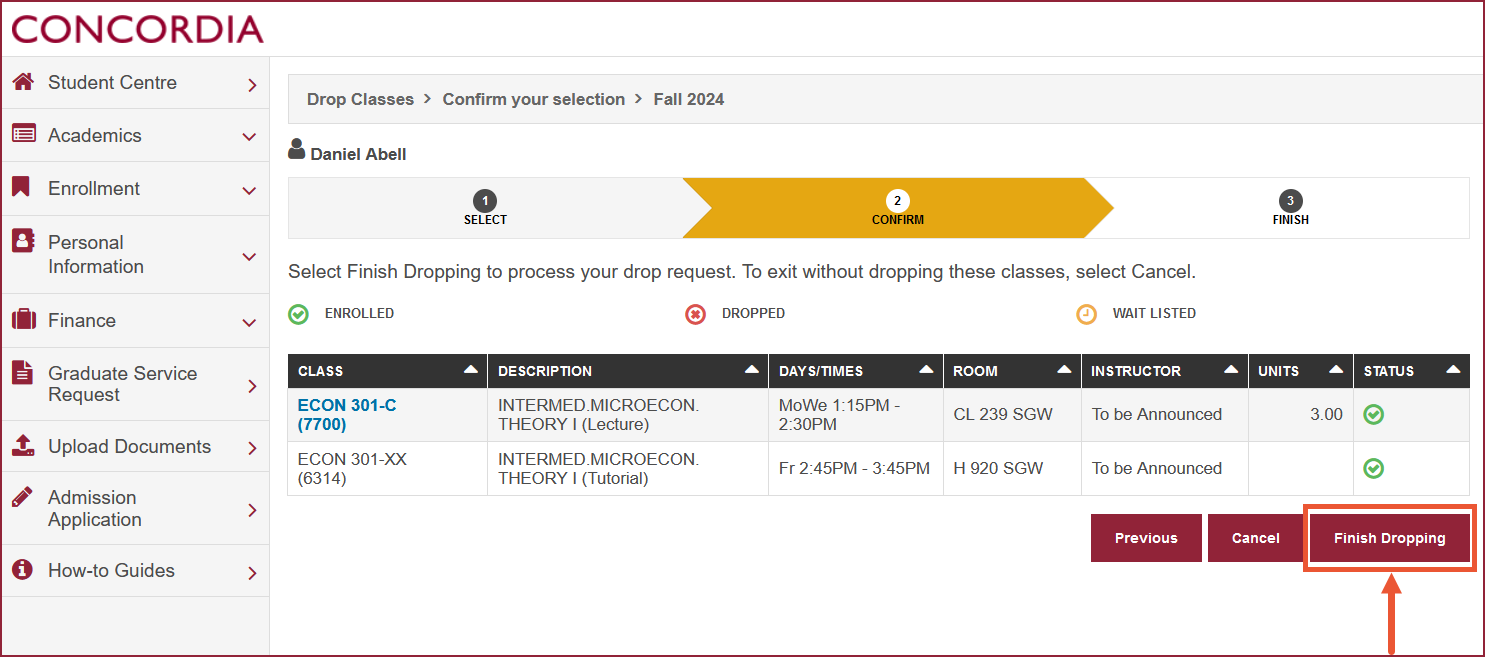
Task: Click the Graduate Service Request document icon
Action: click(x=21, y=372)
